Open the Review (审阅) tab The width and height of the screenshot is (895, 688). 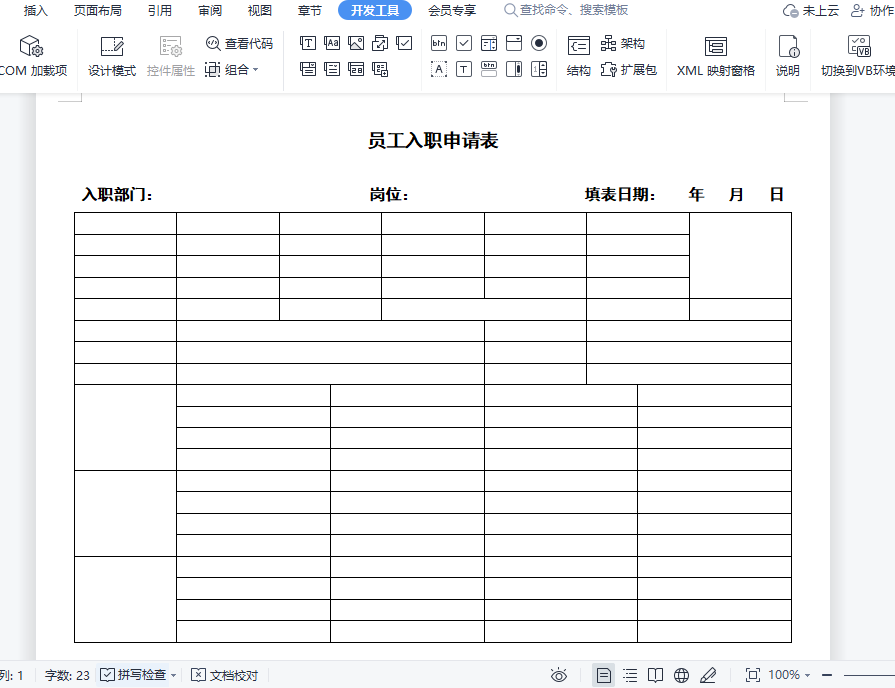210,10
